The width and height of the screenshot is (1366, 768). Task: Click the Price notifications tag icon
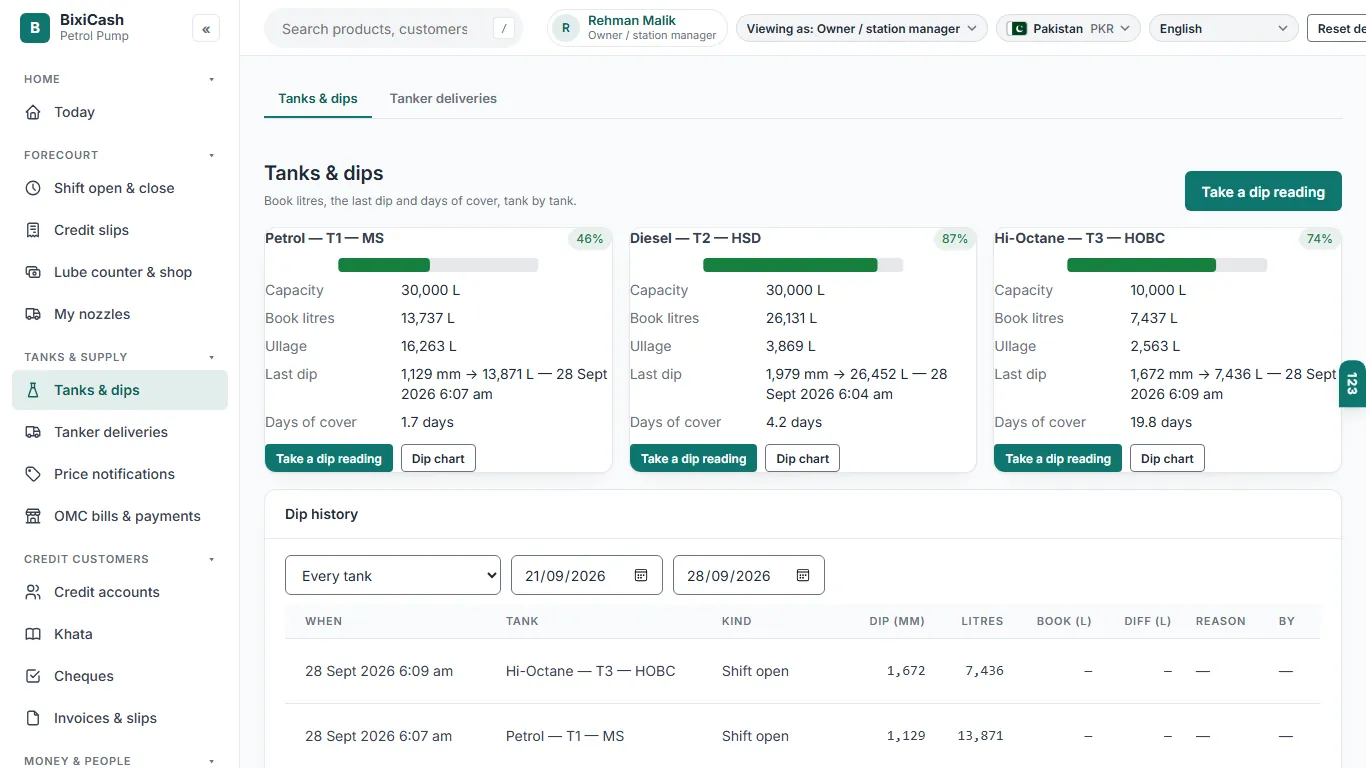tap(33, 474)
